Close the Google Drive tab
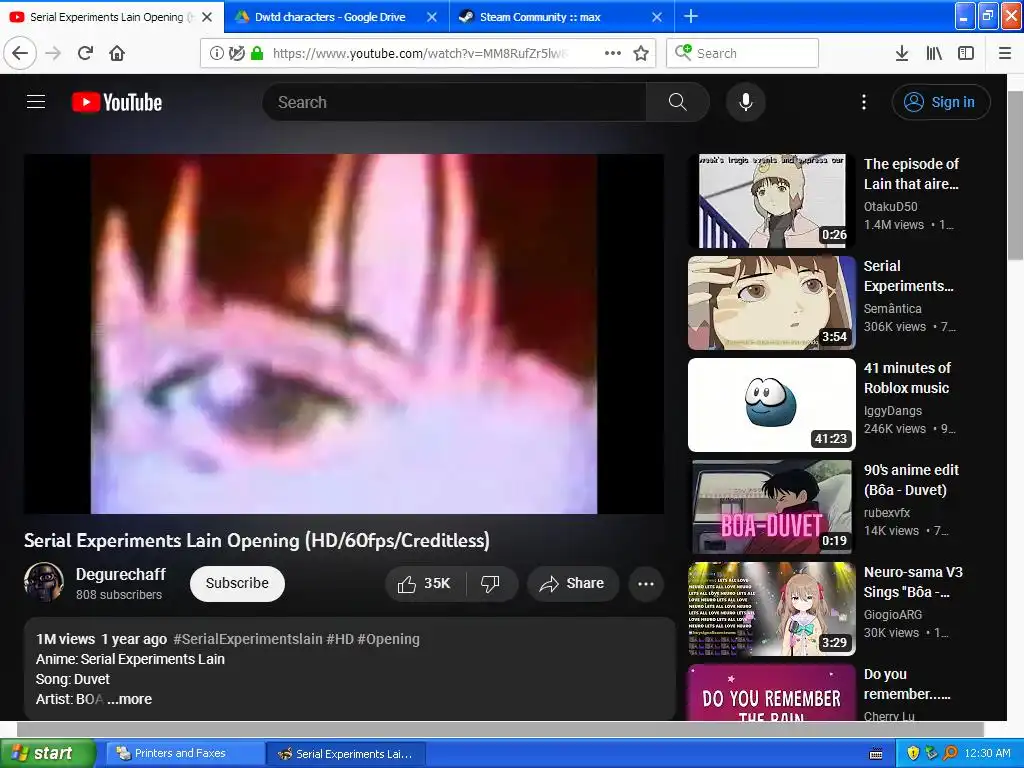The height and width of the screenshot is (768, 1024). coord(432,17)
